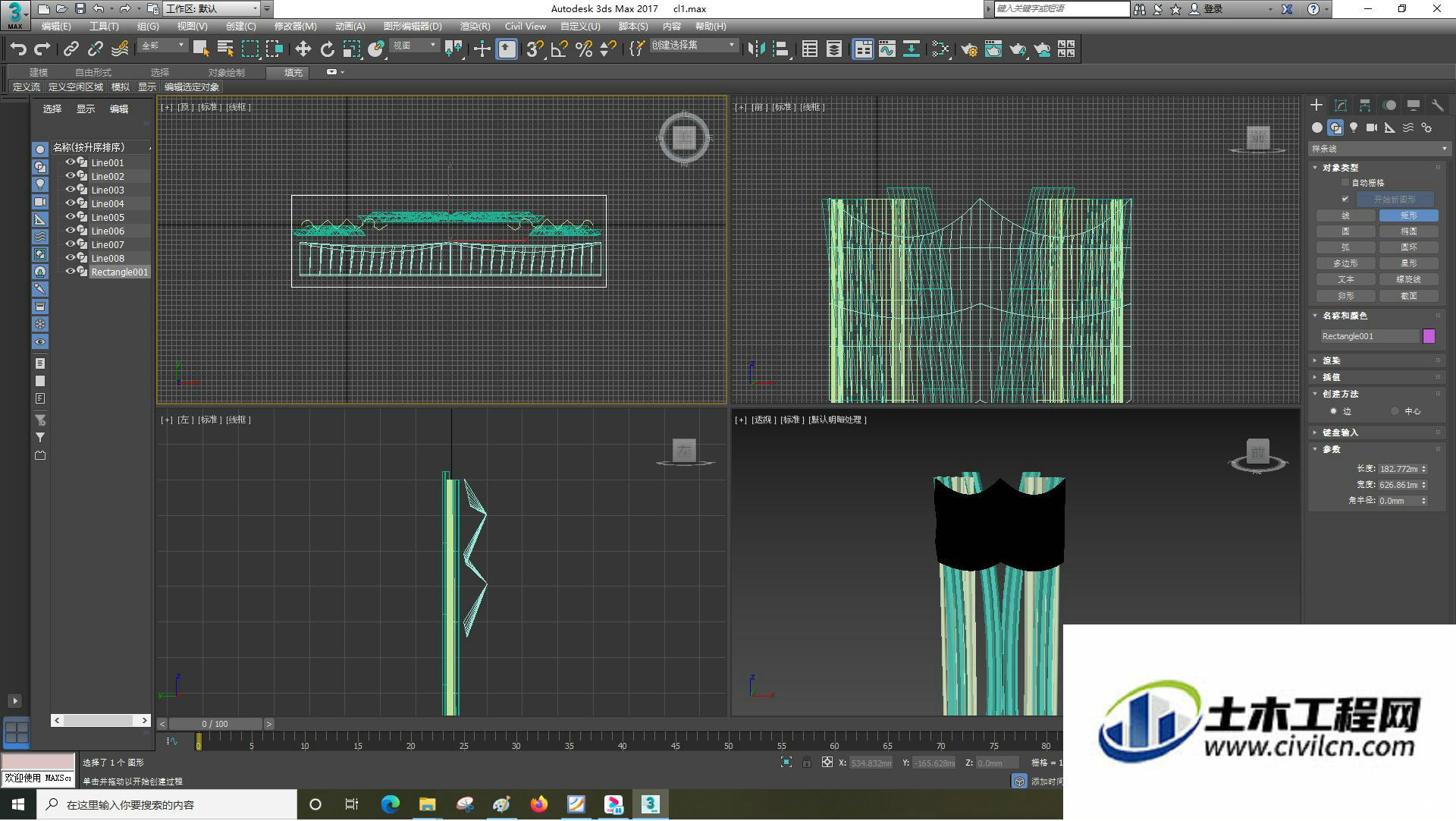Hide Line008 using its eye icon

click(71, 258)
